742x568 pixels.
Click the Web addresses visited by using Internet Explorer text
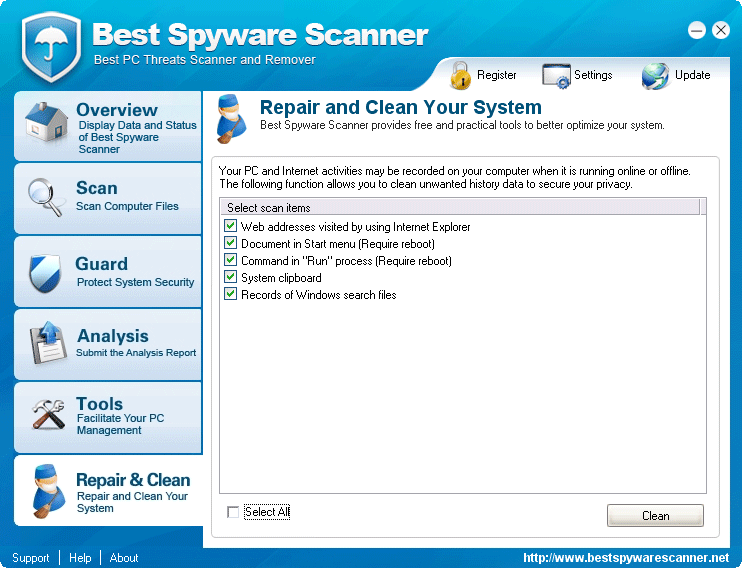tap(355, 227)
